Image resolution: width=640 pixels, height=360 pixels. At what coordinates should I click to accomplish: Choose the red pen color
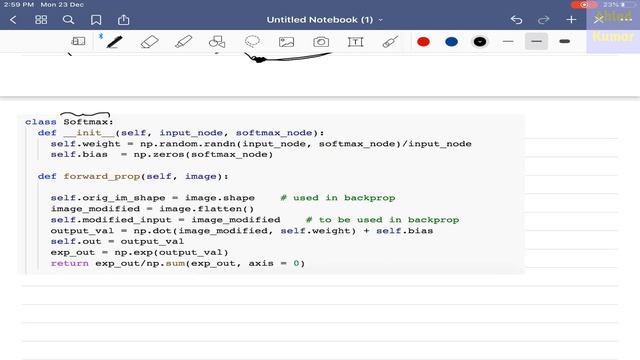[x=423, y=42]
